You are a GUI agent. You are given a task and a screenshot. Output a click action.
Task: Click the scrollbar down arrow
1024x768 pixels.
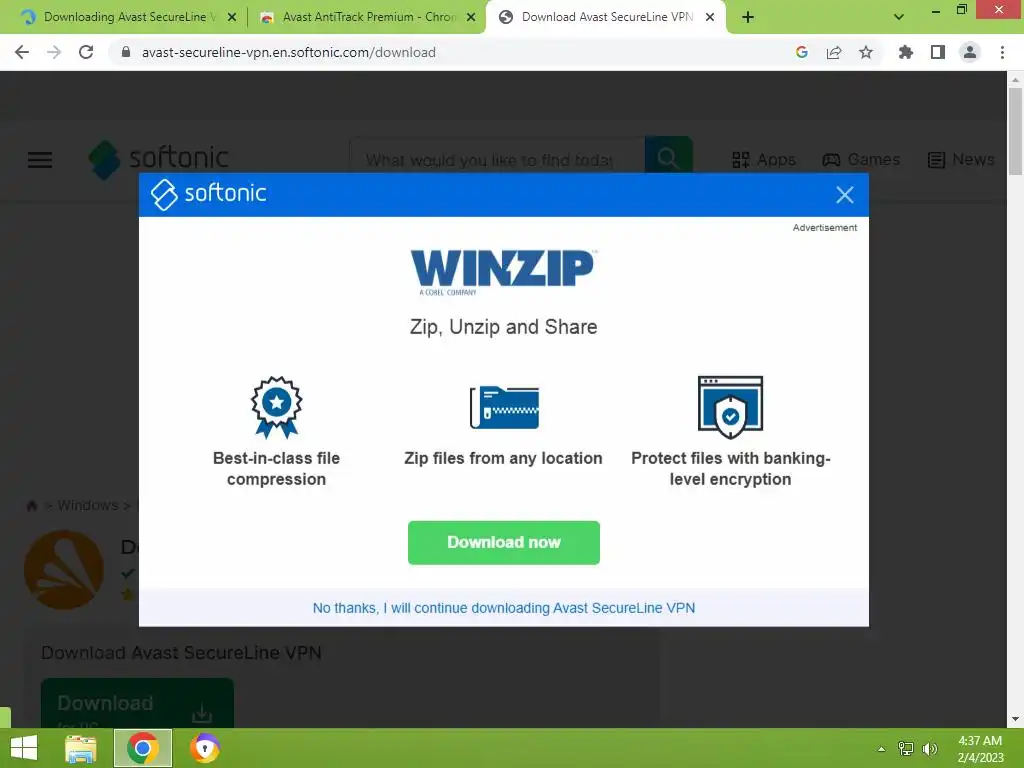click(1015, 719)
